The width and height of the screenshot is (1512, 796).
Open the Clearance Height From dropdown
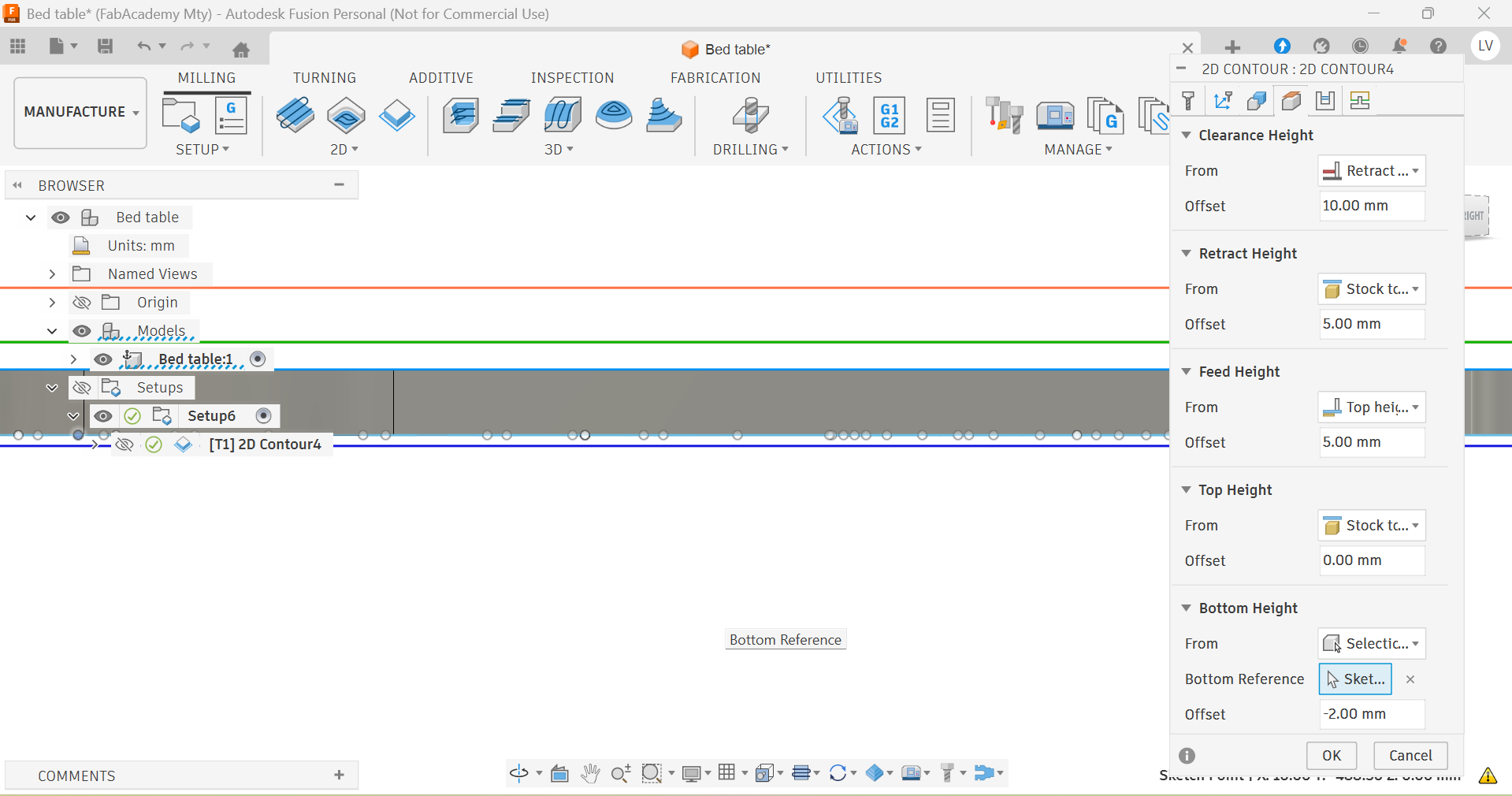pos(1372,171)
